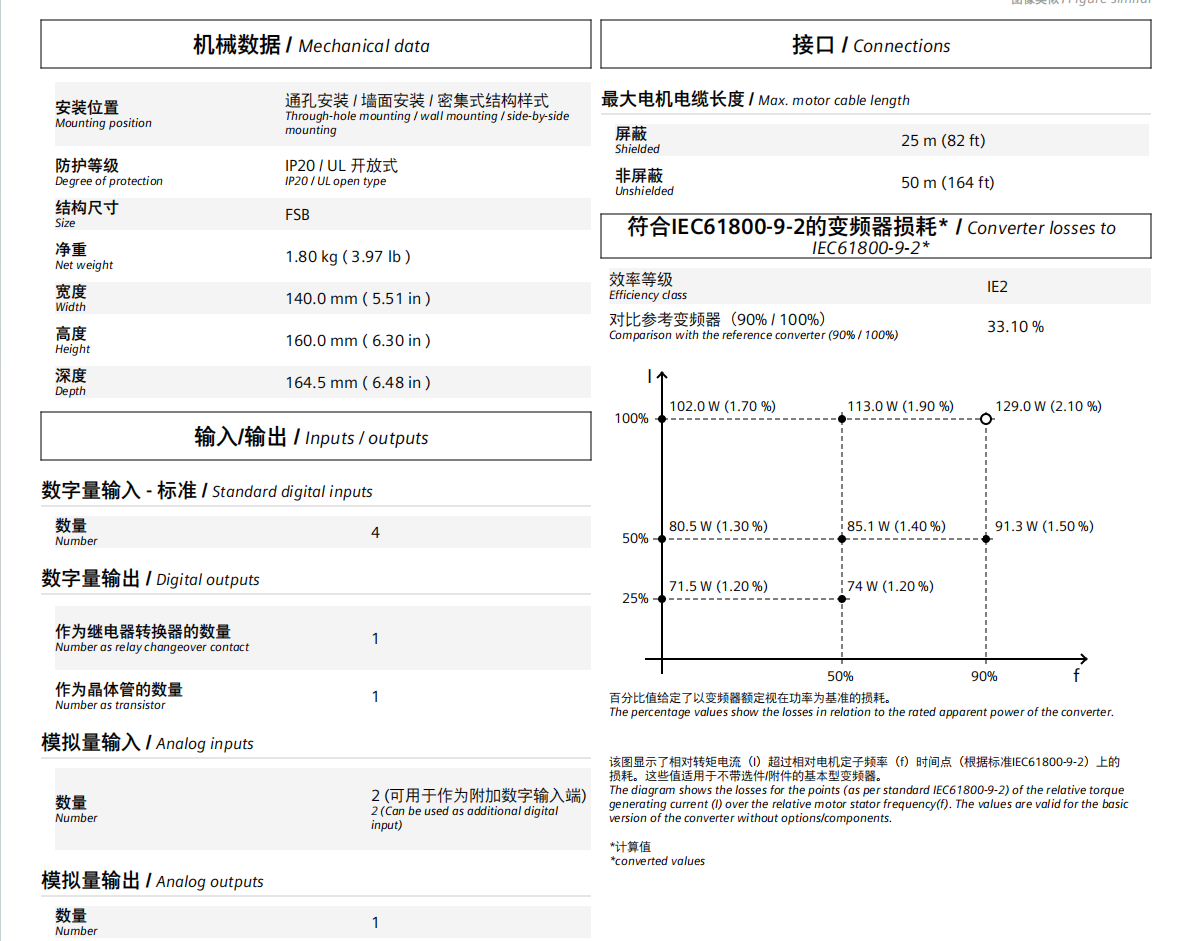This screenshot has height=941, width=1190.
Task: Click the analog outputs number "1"
Action: pos(376,923)
